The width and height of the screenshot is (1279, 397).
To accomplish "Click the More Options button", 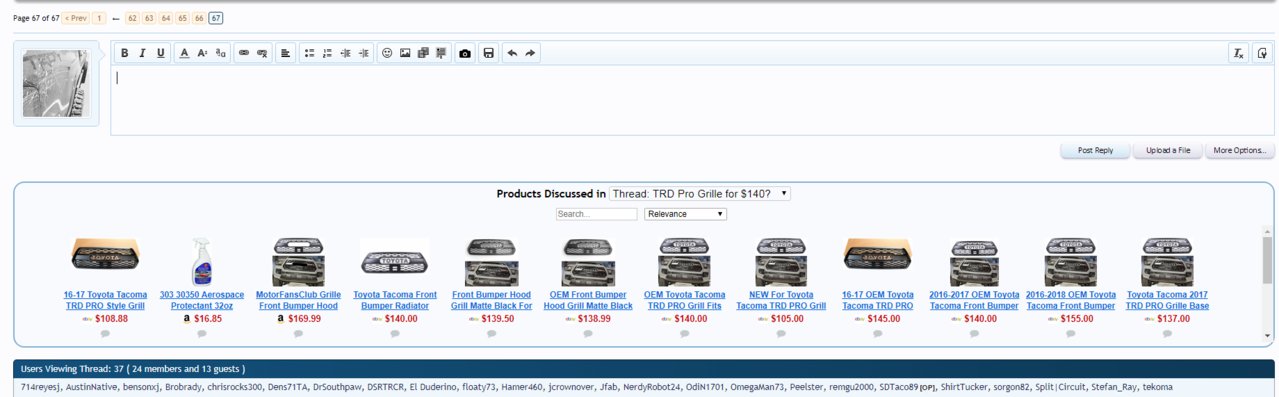I will click(1240, 150).
